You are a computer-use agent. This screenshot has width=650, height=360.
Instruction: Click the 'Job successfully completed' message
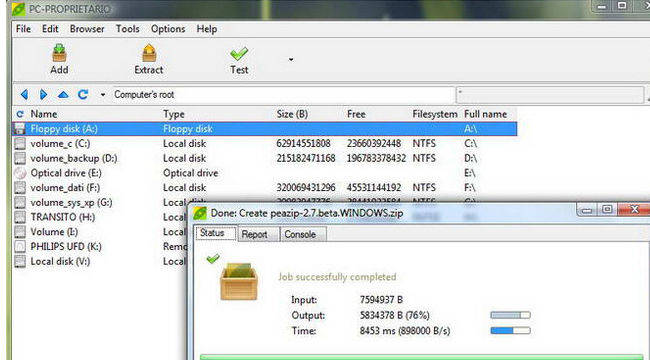click(337, 277)
